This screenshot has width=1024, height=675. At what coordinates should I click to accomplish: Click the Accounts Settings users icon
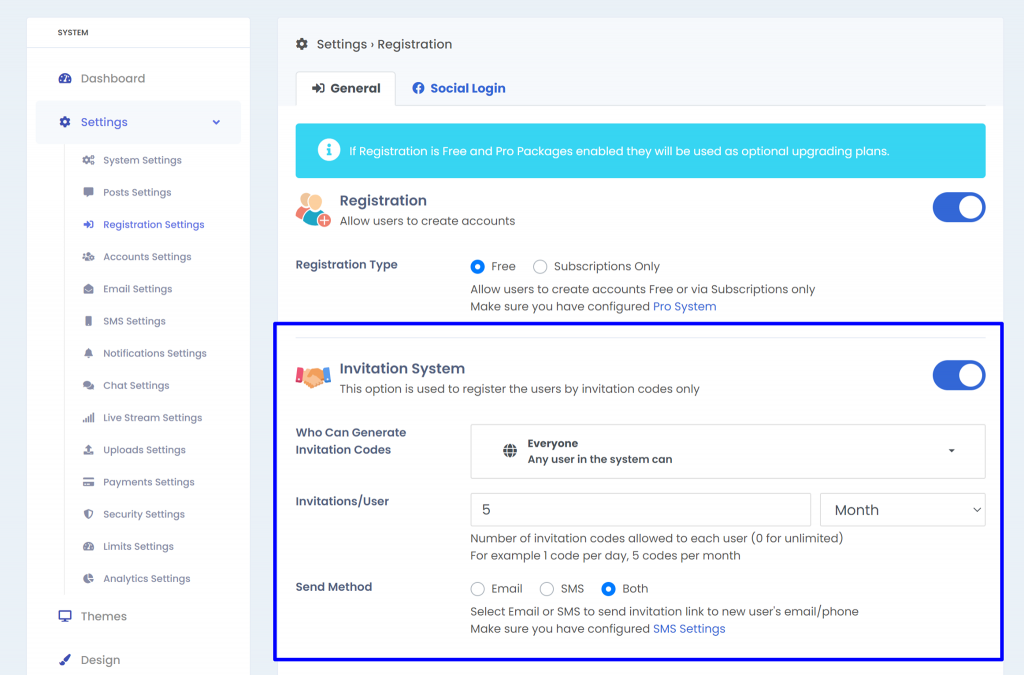click(88, 257)
